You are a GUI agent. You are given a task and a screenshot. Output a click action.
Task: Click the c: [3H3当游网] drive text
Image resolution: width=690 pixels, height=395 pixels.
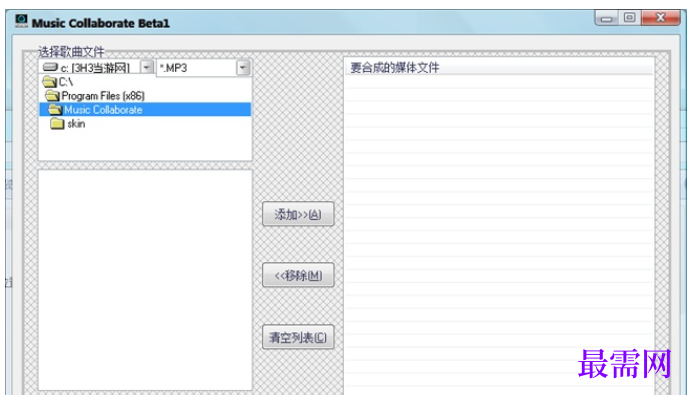pos(95,68)
